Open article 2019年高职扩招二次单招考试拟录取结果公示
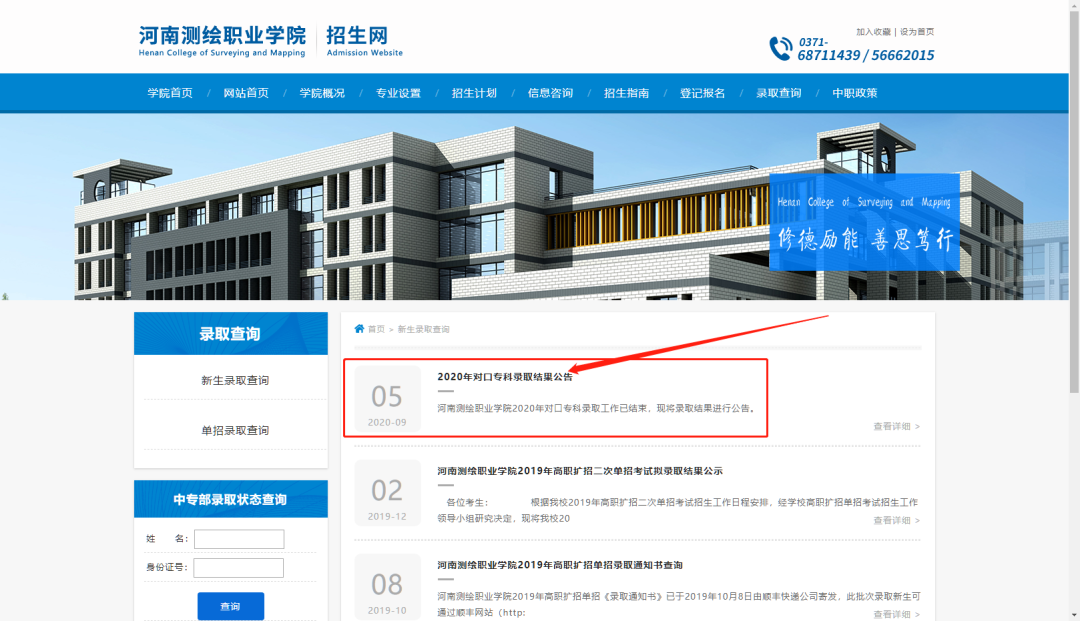Image resolution: width=1080 pixels, height=621 pixels. click(x=580, y=471)
